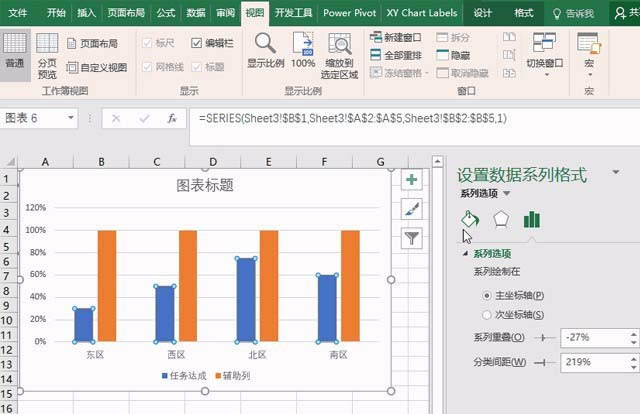Open Page Break Preview (分页预览)
The height and width of the screenshot is (414, 640).
[47, 55]
